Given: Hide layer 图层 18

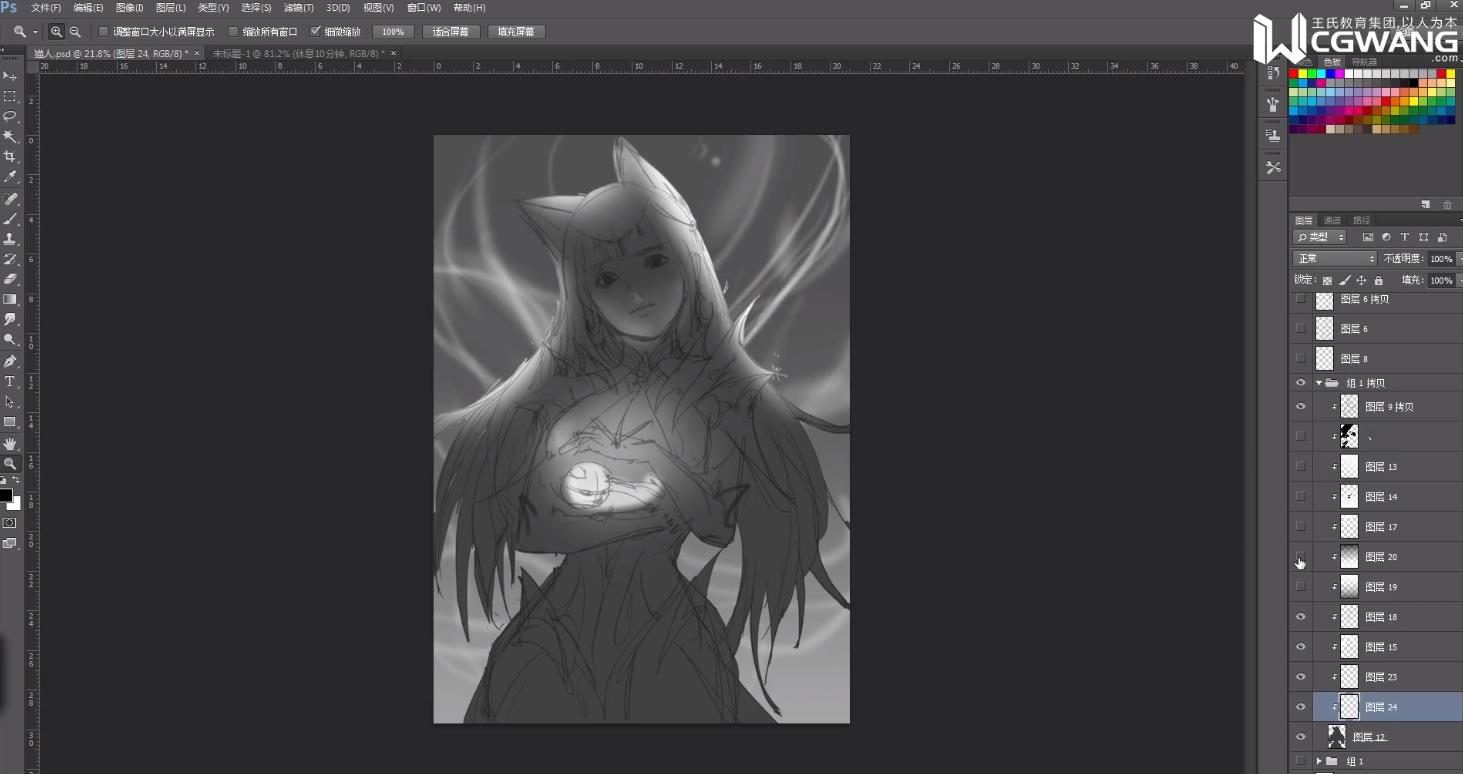Looking at the screenshot, I should tap(1300, 617).
